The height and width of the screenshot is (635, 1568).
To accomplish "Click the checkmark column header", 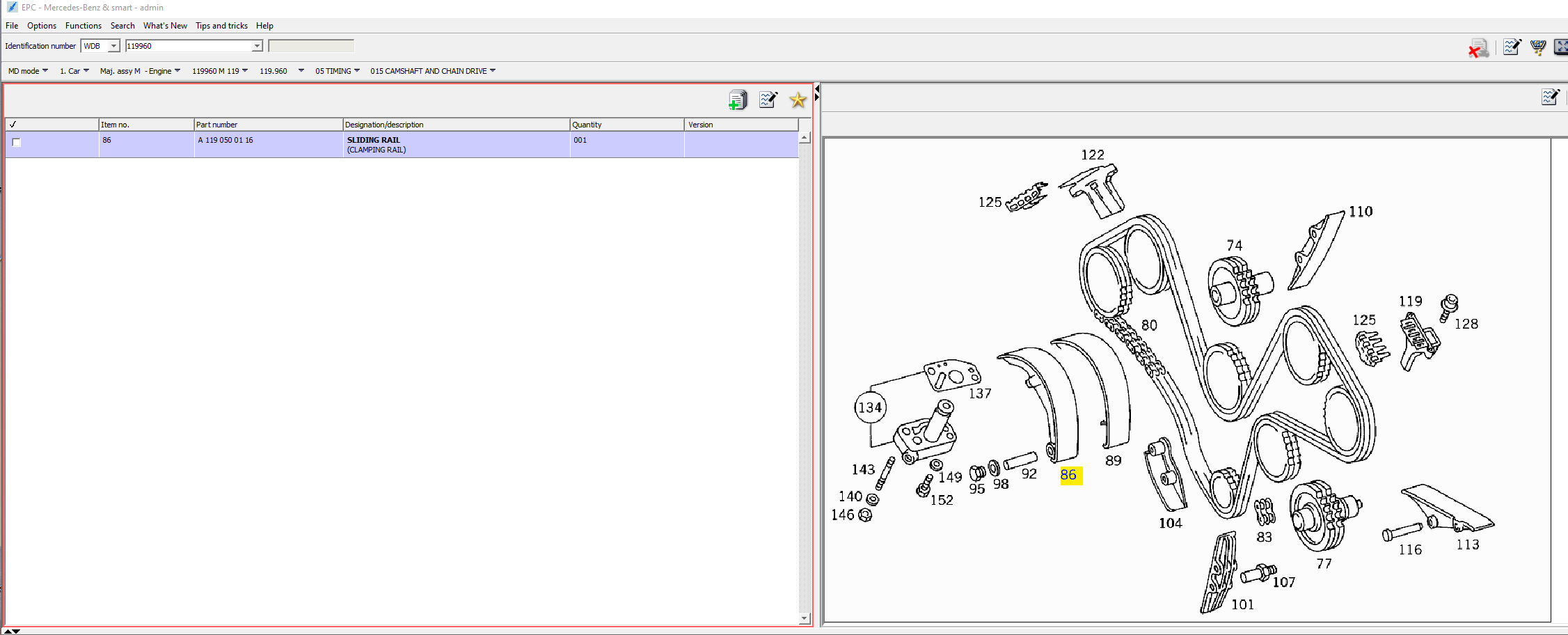I will click(x=13, y=125).
